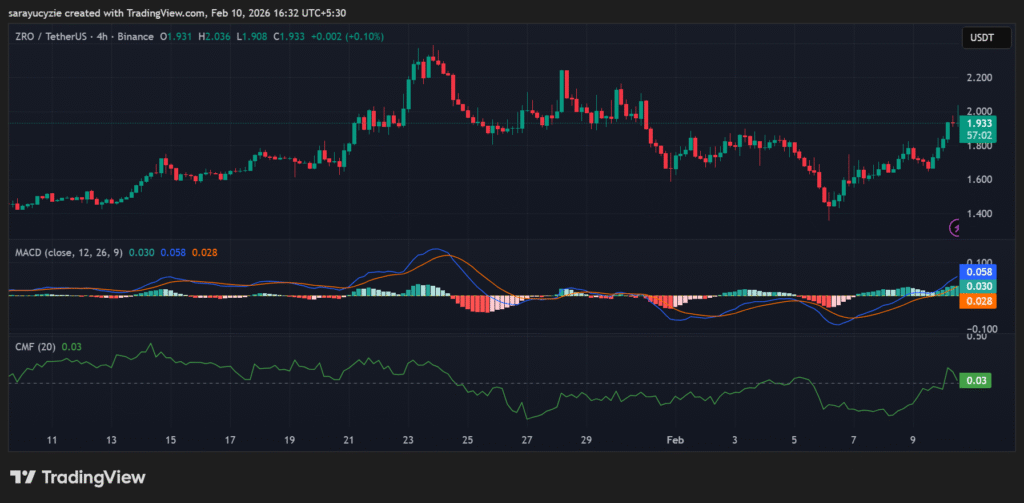Viewport: 1024px width, 503px height.
Task: Click the TradingView wordmark text
Action: tap(93, 478)
